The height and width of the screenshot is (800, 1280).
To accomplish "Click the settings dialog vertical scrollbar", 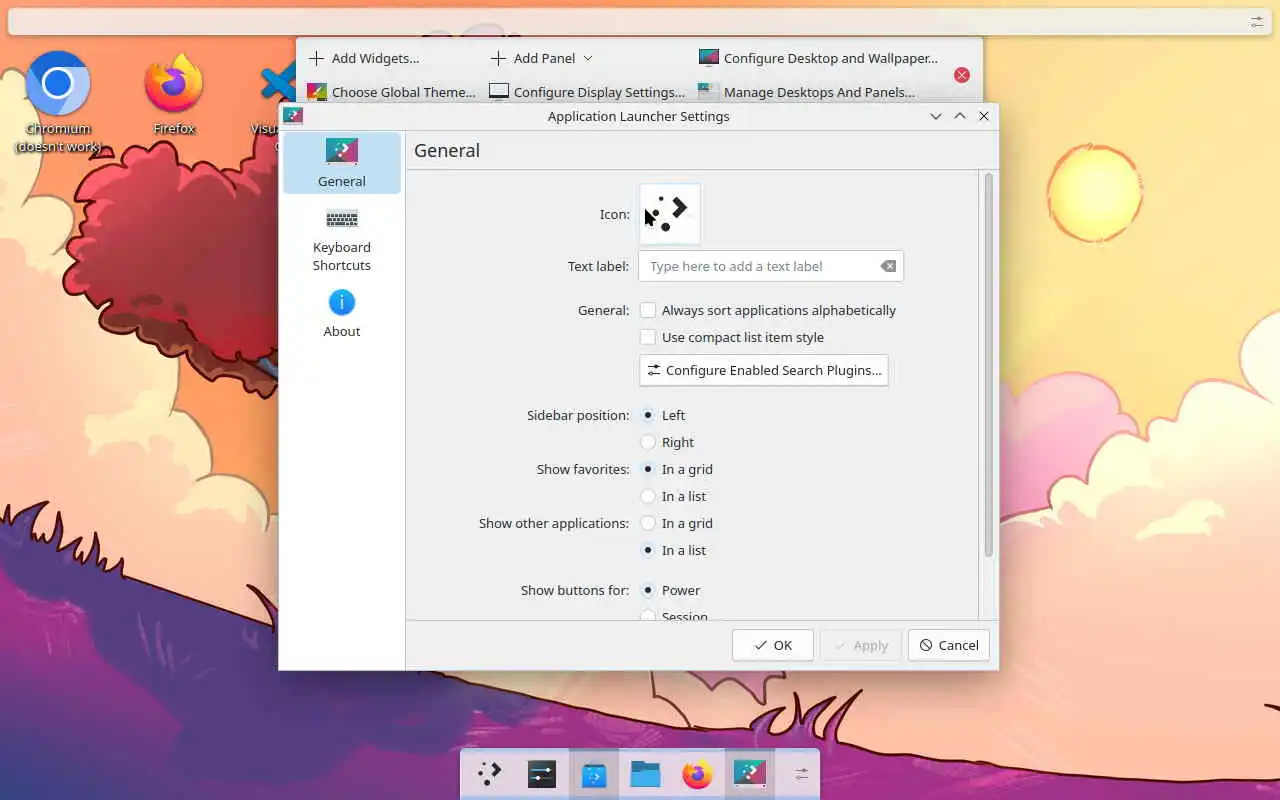I will 989,365.
